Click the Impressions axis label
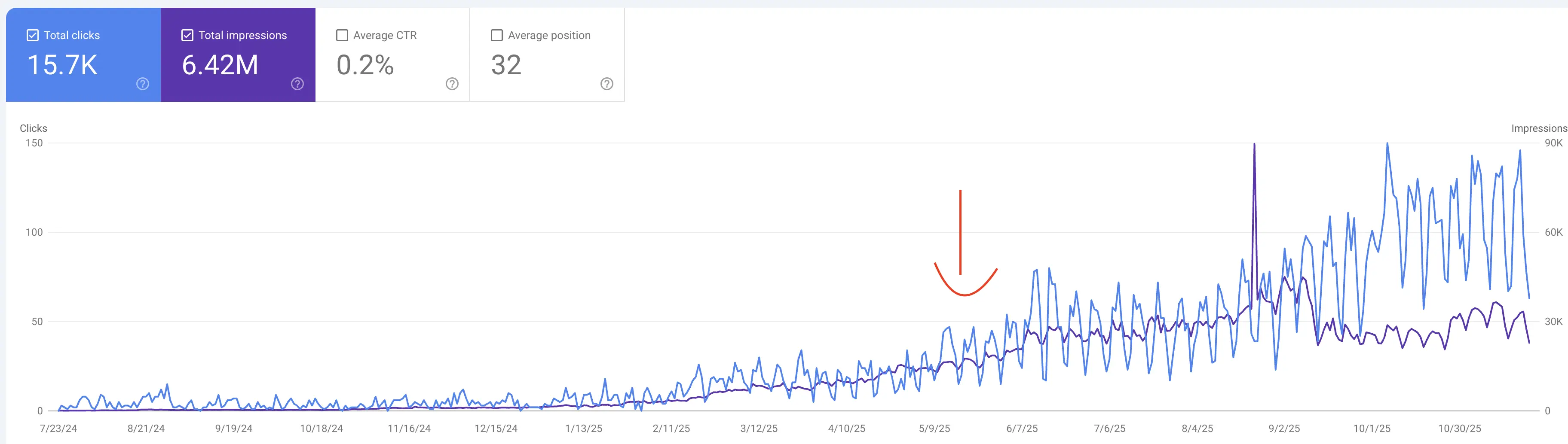This screenshot has width=1568, height=444. pyautogui.click(x=1538, y=128)
